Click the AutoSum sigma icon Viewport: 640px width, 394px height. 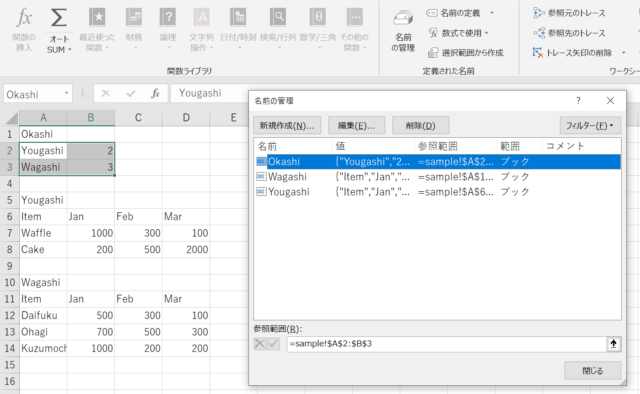pyautogui.click(x=58, y=18)
